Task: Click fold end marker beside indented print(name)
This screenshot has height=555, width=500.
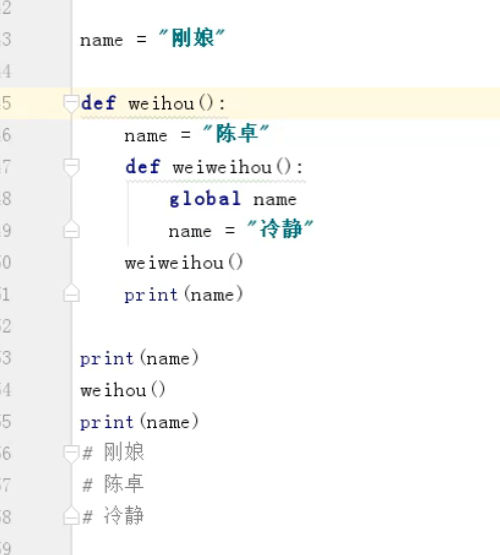Action: pyautogui.click(x=71, y=293)
